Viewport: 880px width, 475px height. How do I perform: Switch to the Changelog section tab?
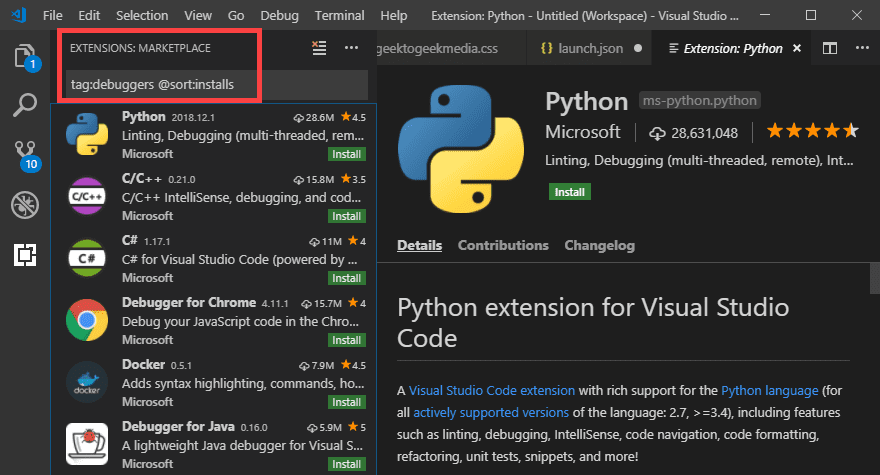click(599, 245)
